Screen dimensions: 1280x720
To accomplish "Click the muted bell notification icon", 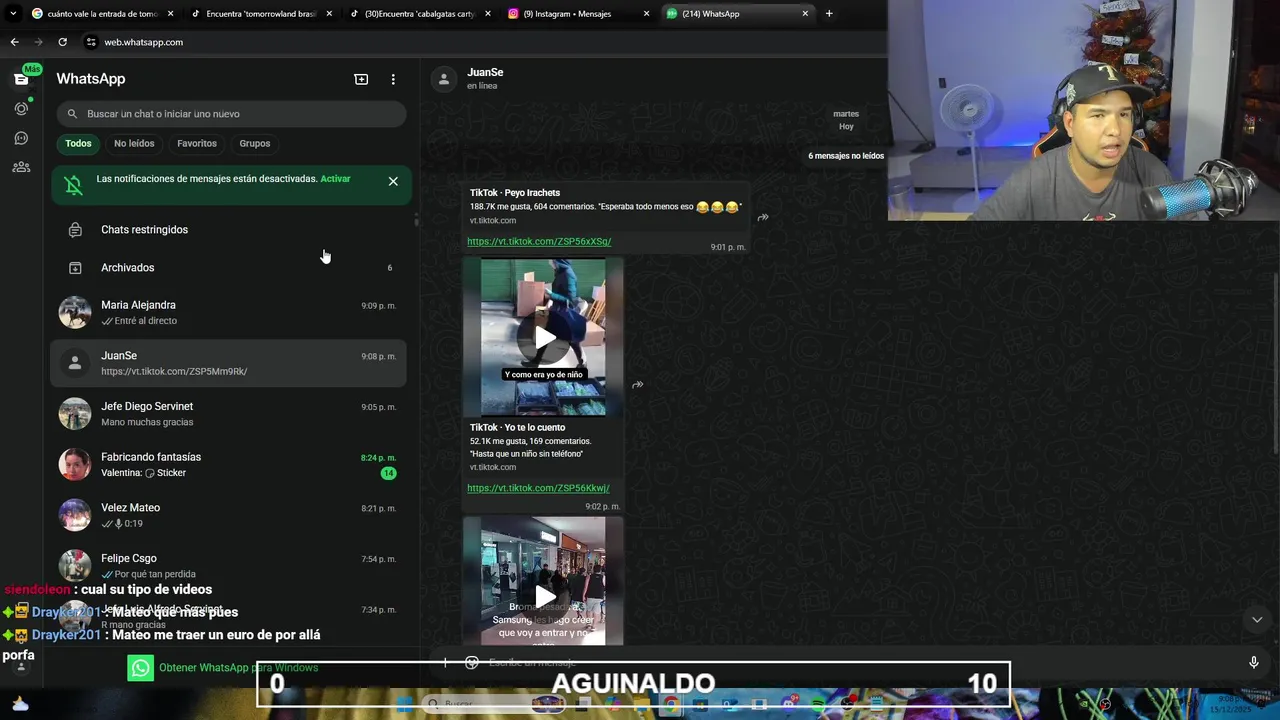I will (73, 185).
